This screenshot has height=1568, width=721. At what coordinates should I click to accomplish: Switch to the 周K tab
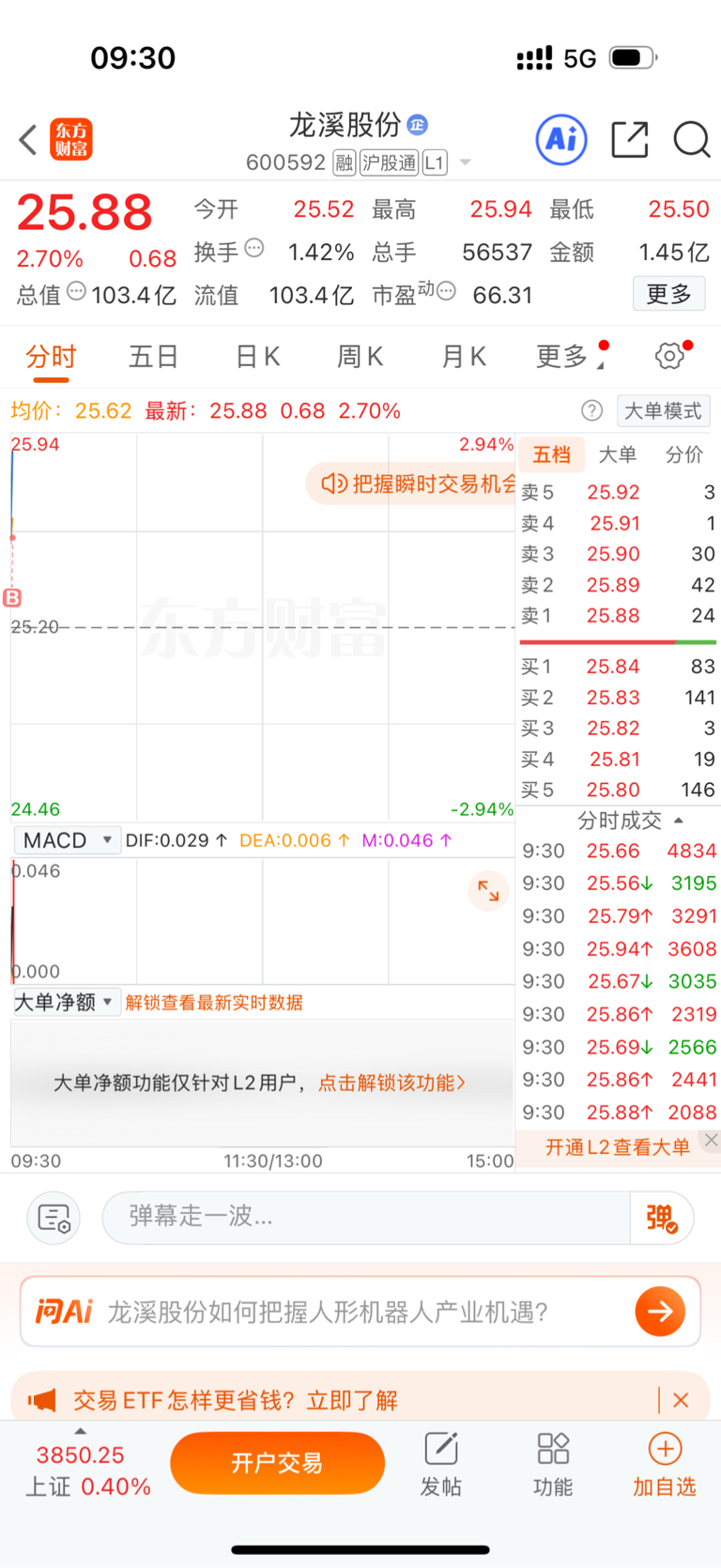[x=360, y=357]
